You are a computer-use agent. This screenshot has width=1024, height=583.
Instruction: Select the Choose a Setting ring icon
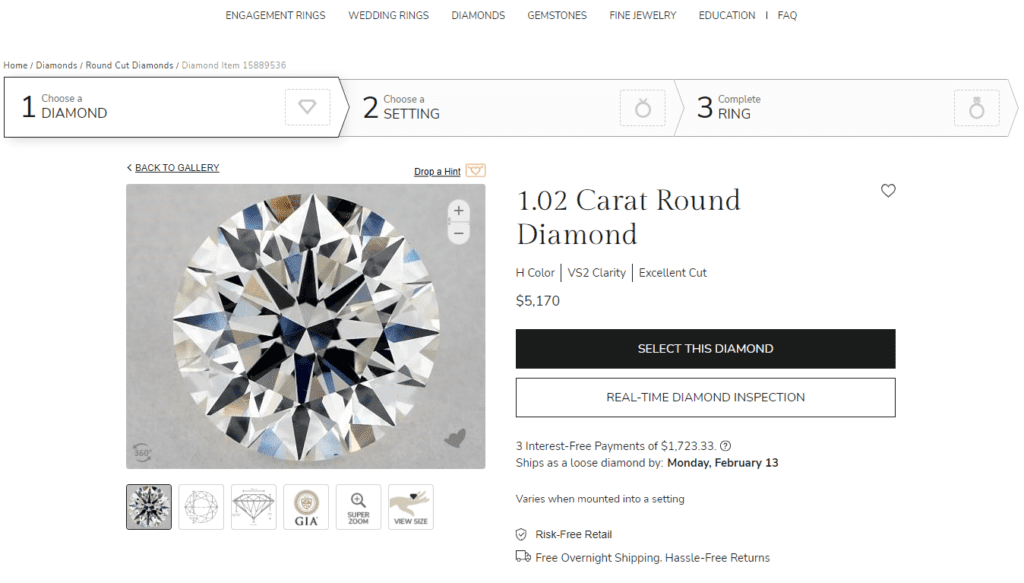[x=643, y=108]
